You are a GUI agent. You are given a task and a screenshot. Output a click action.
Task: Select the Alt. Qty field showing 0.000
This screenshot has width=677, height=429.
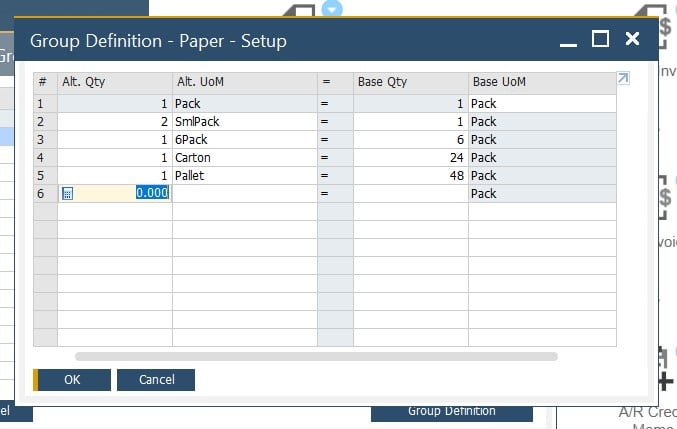pyautogui.click(x=115, y=193)
